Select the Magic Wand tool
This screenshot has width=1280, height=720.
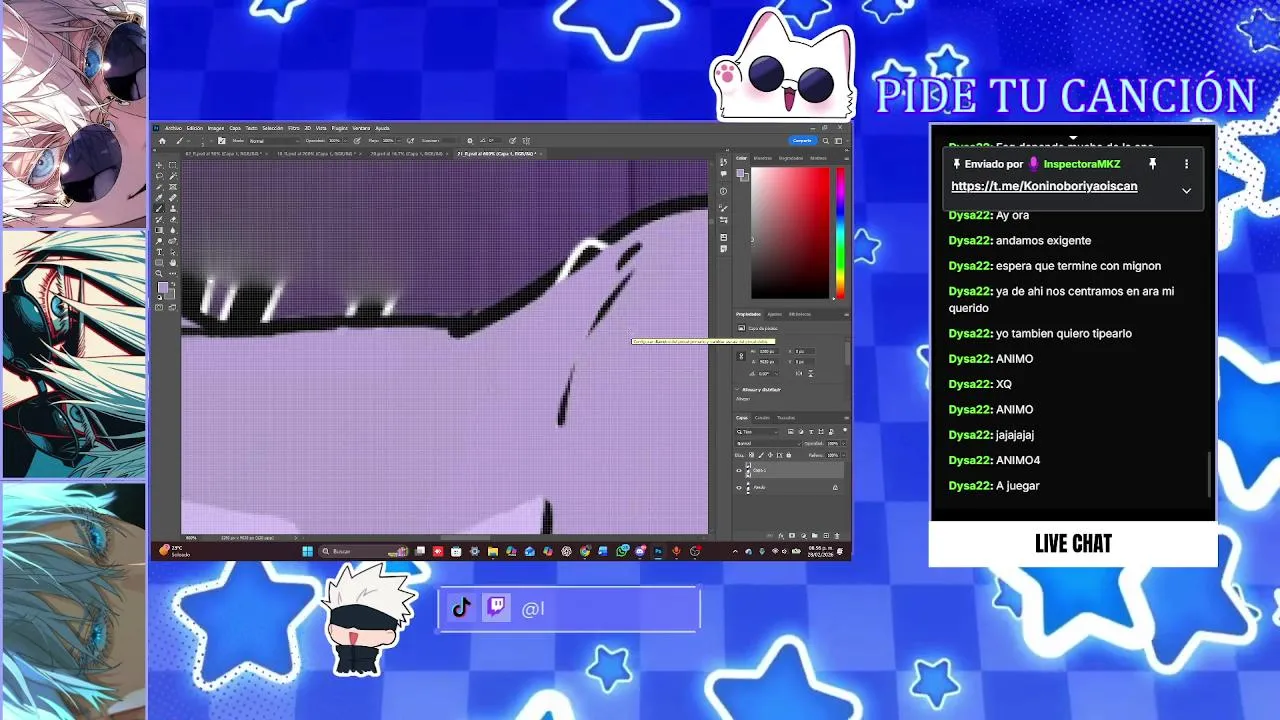[x=172, y=176]
